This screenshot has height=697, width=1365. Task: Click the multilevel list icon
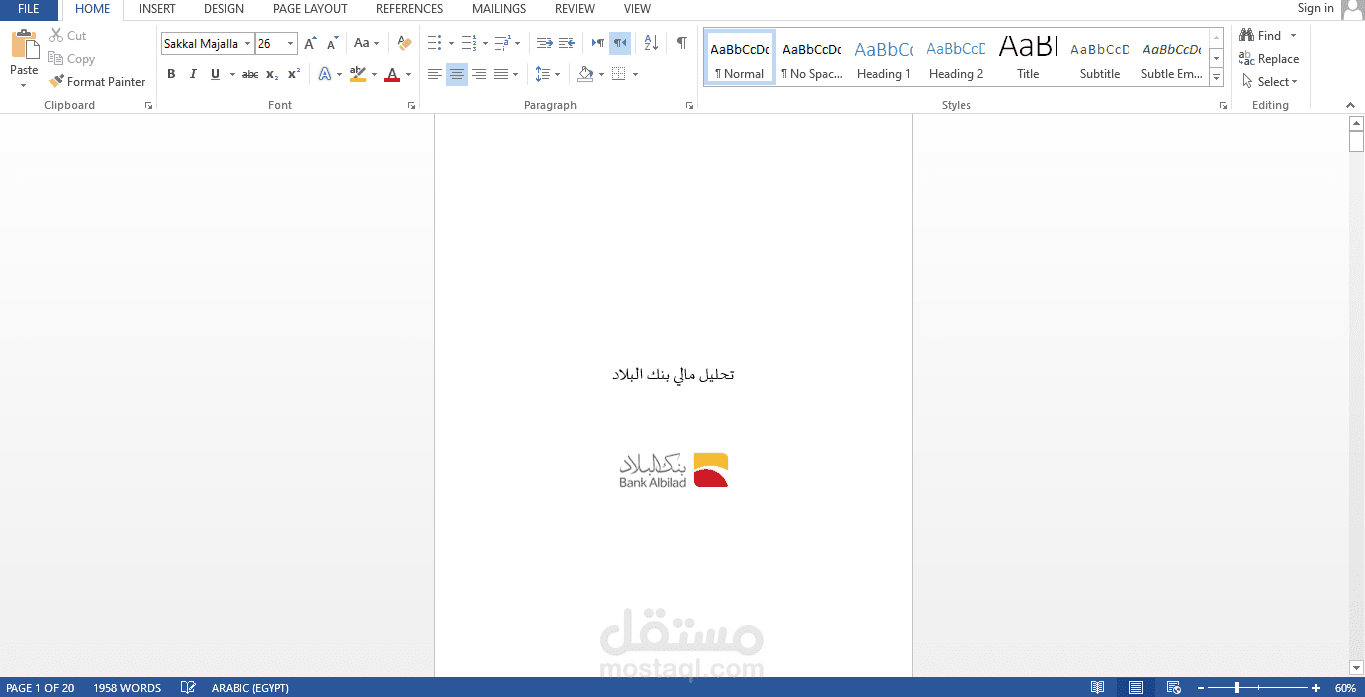[x=502, y=43]
